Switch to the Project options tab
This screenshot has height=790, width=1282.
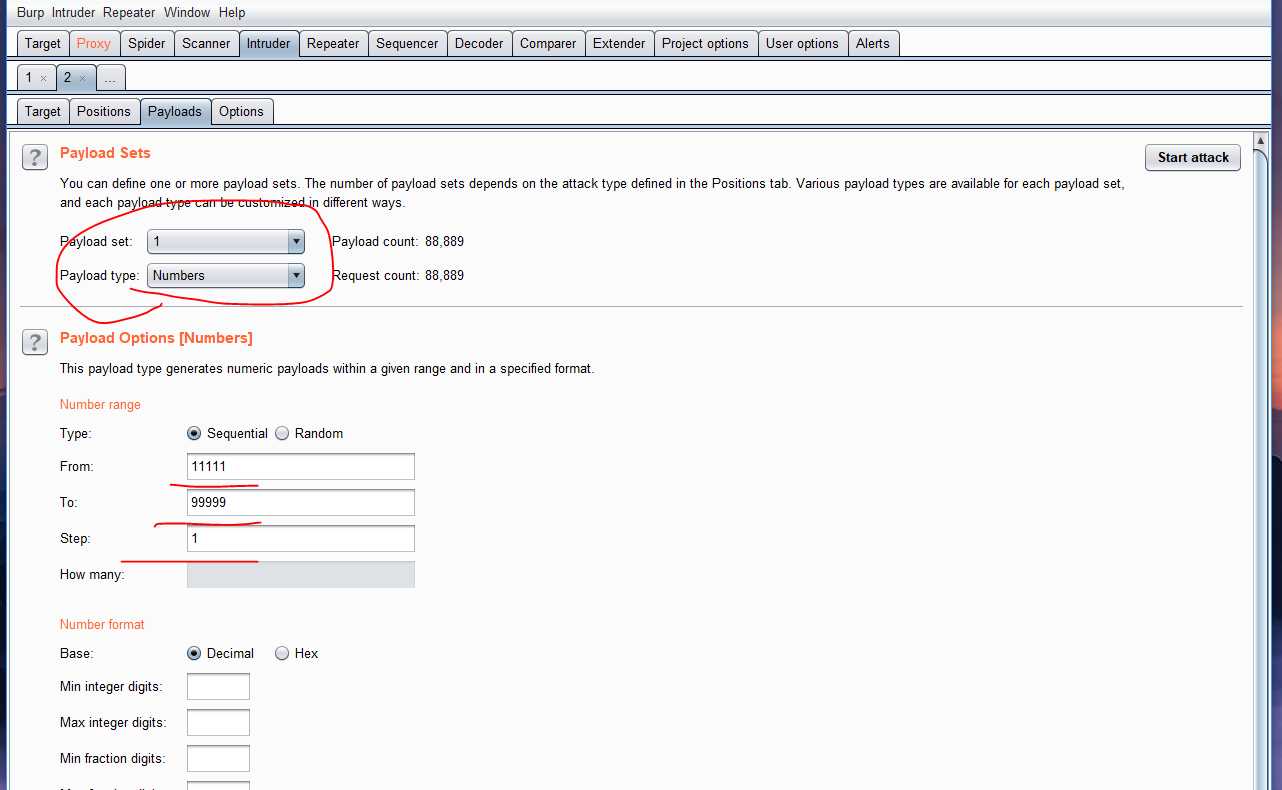click(705, 43)
